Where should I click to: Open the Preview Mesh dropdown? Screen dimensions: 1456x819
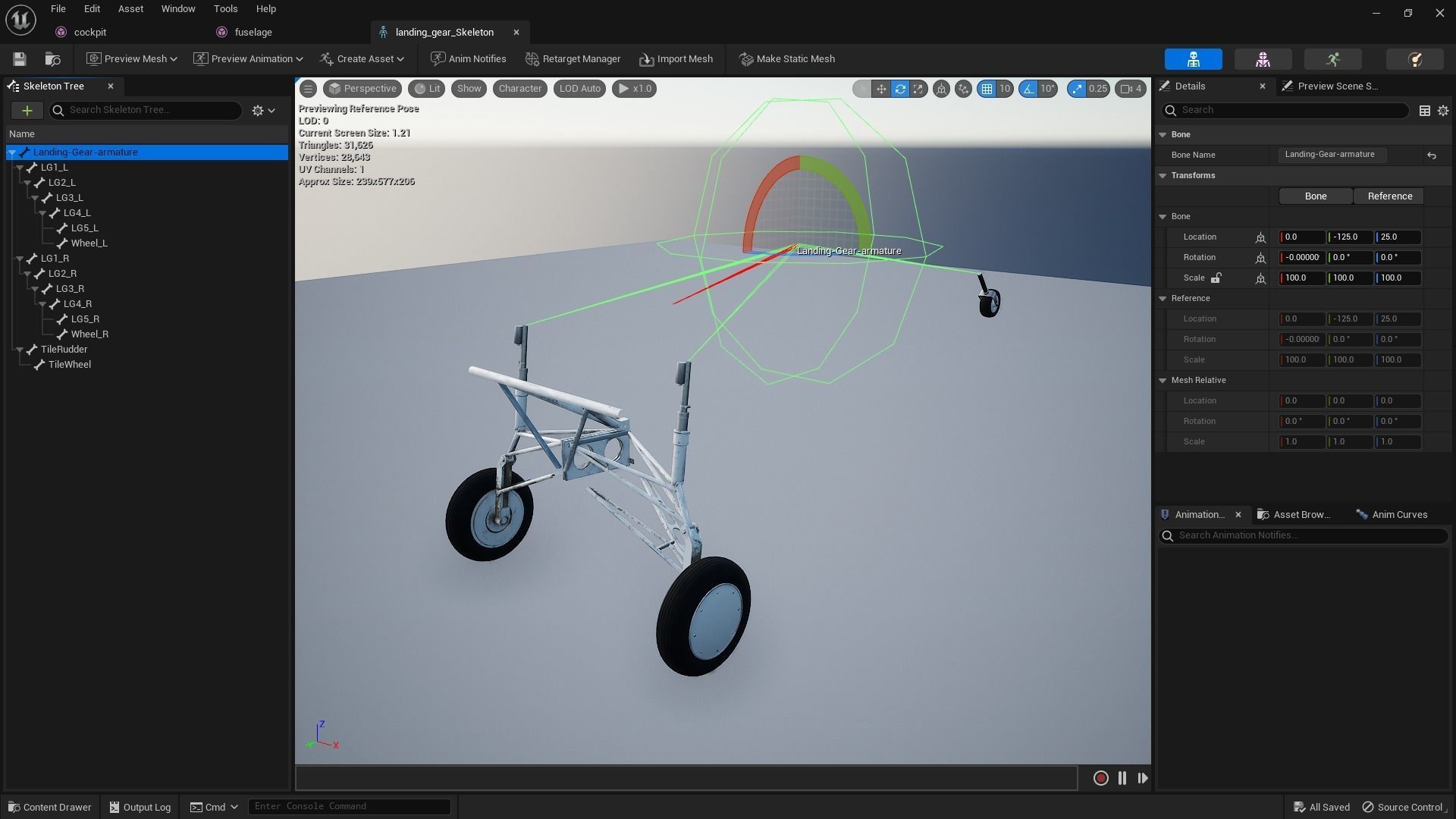pos(131,59)
